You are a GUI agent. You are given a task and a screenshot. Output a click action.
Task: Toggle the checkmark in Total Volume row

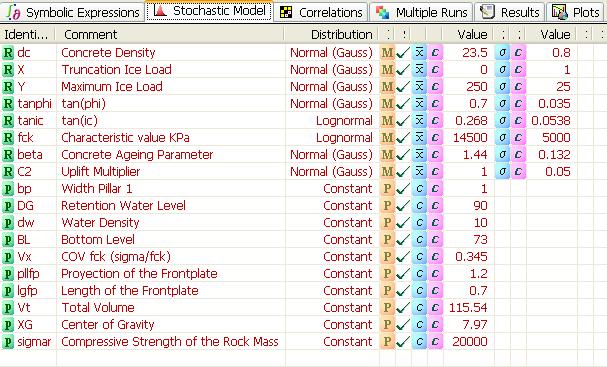403,308
